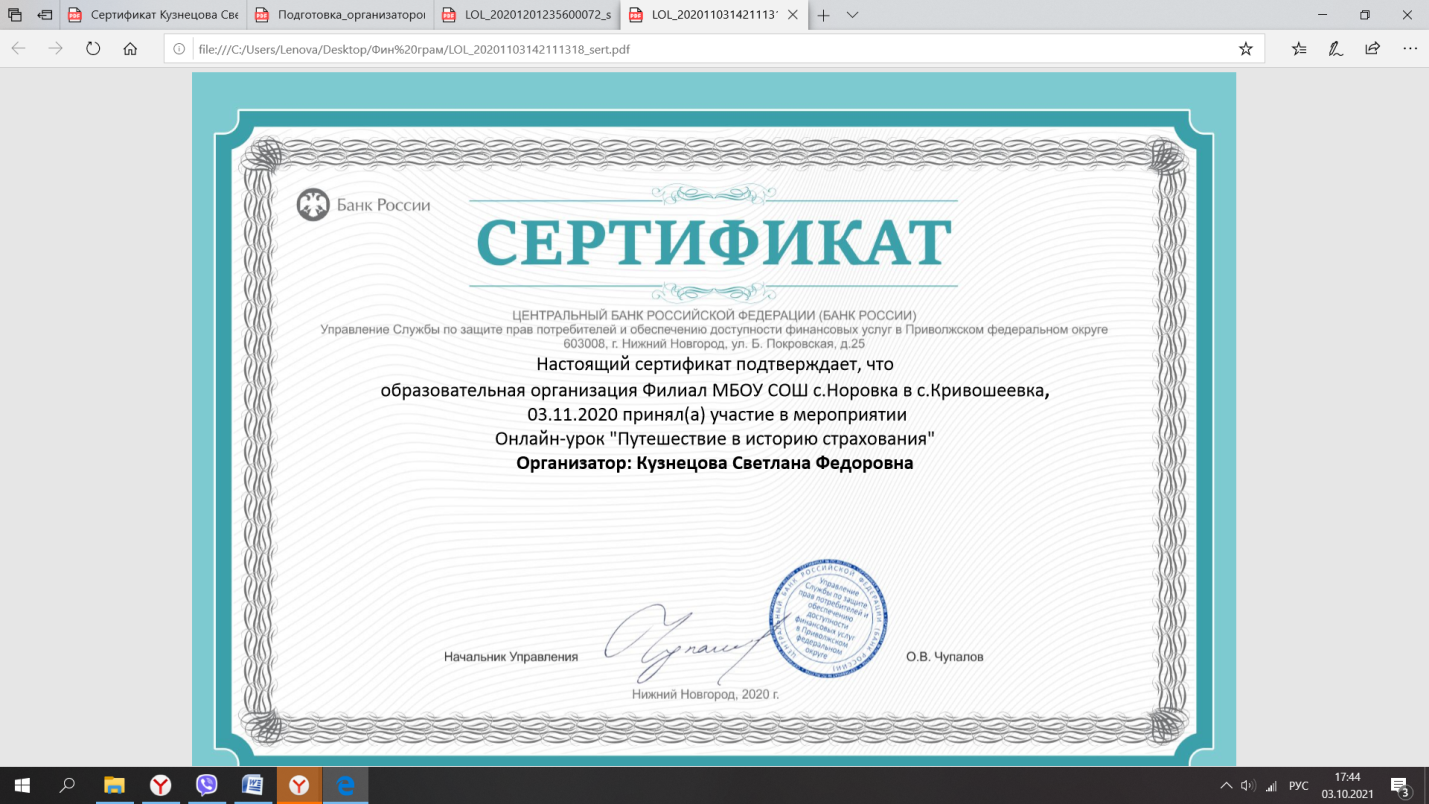The width and height of the screenshot is (1429, 804).
Task: Show hidden system tray icons
Action: 1226,785
